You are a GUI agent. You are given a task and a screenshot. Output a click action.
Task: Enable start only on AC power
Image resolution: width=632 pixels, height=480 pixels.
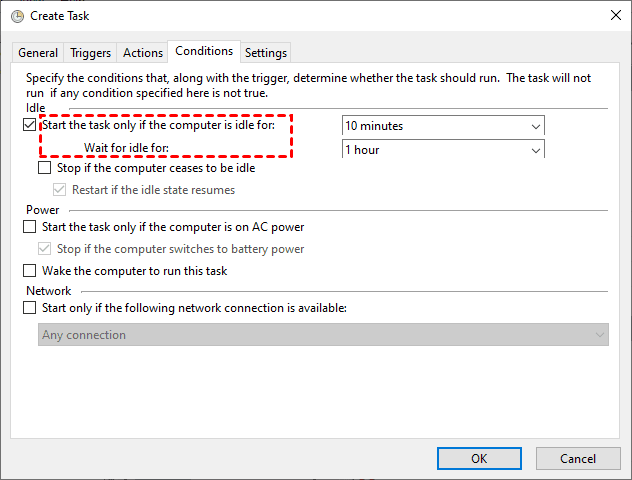tap(29, 227)
